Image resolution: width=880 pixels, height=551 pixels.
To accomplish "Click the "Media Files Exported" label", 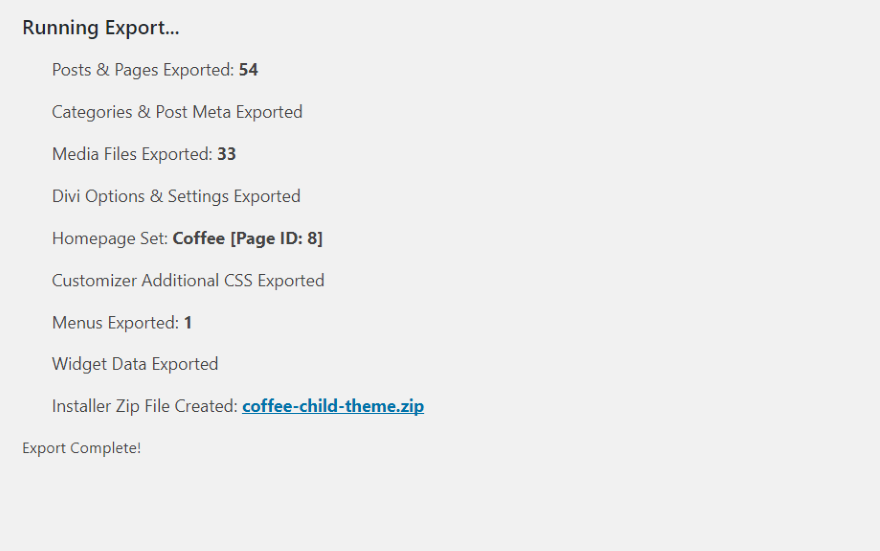I will click(x=131, y=154).
